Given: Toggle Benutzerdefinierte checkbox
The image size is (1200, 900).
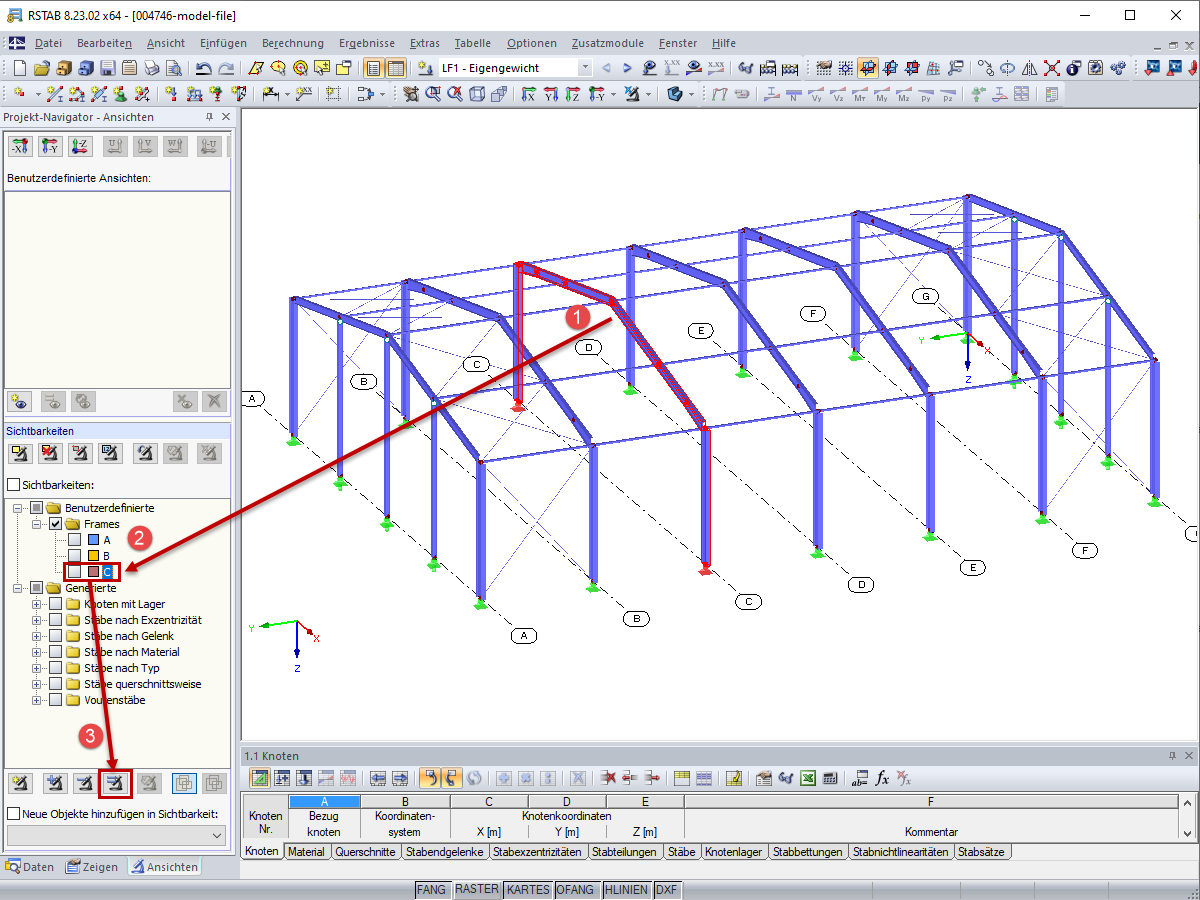Looking at the screenshot, I should click(37, 508).
